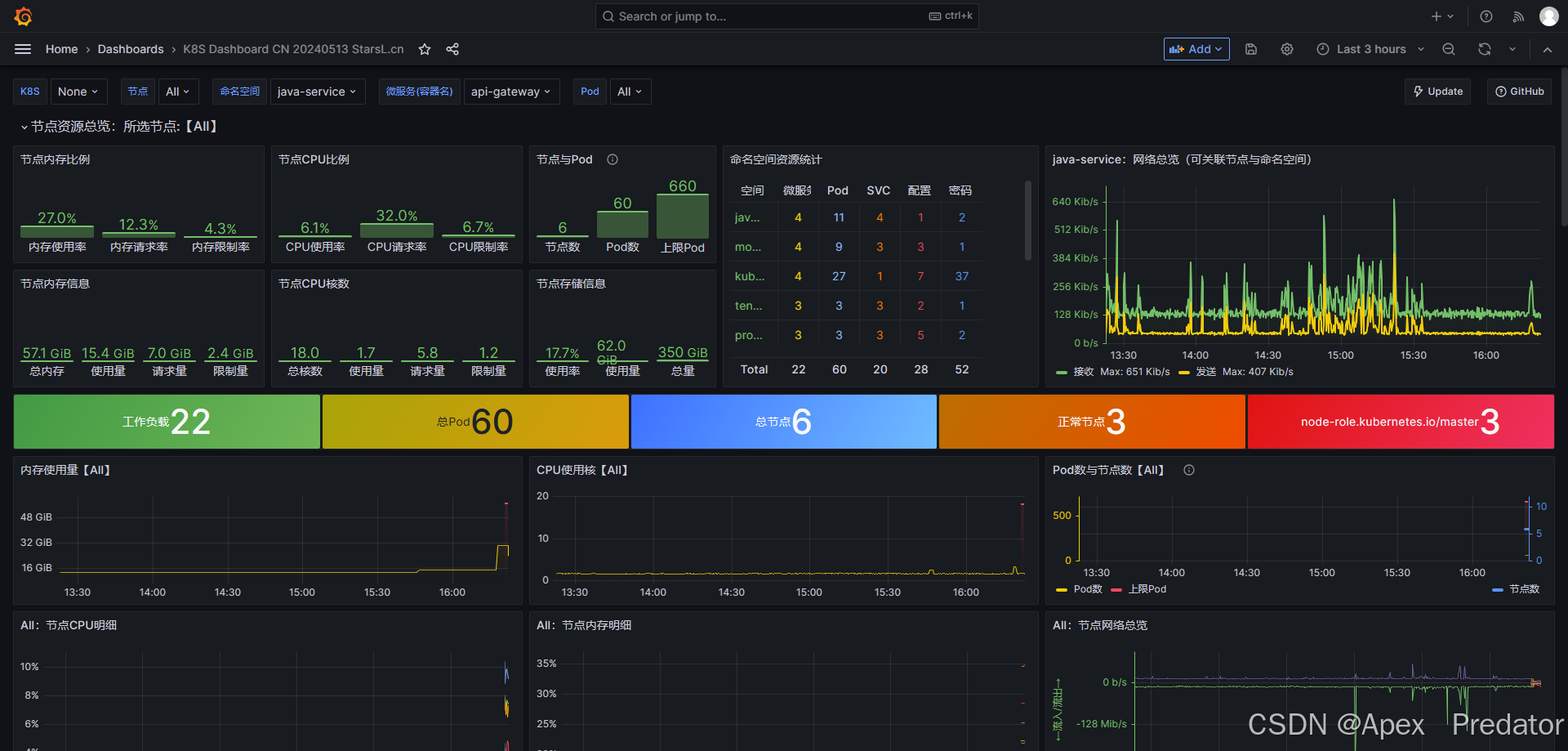Sort table by SVC column header

(x=879, y=190)
